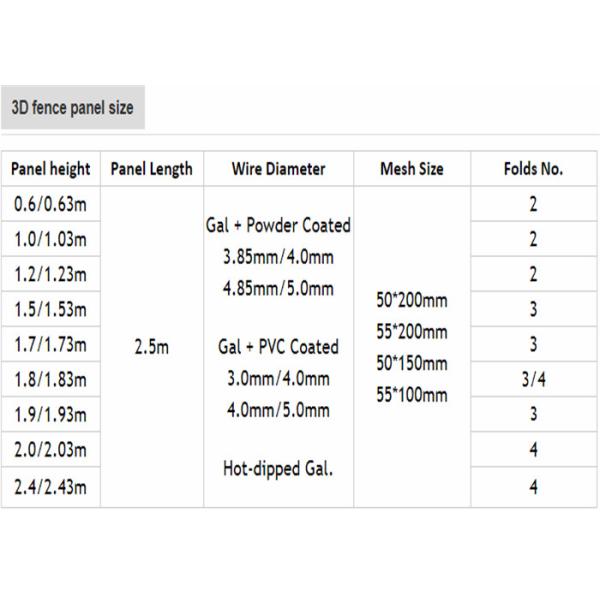Select the 1.8/1.83m panel height cell

point(51,381)
